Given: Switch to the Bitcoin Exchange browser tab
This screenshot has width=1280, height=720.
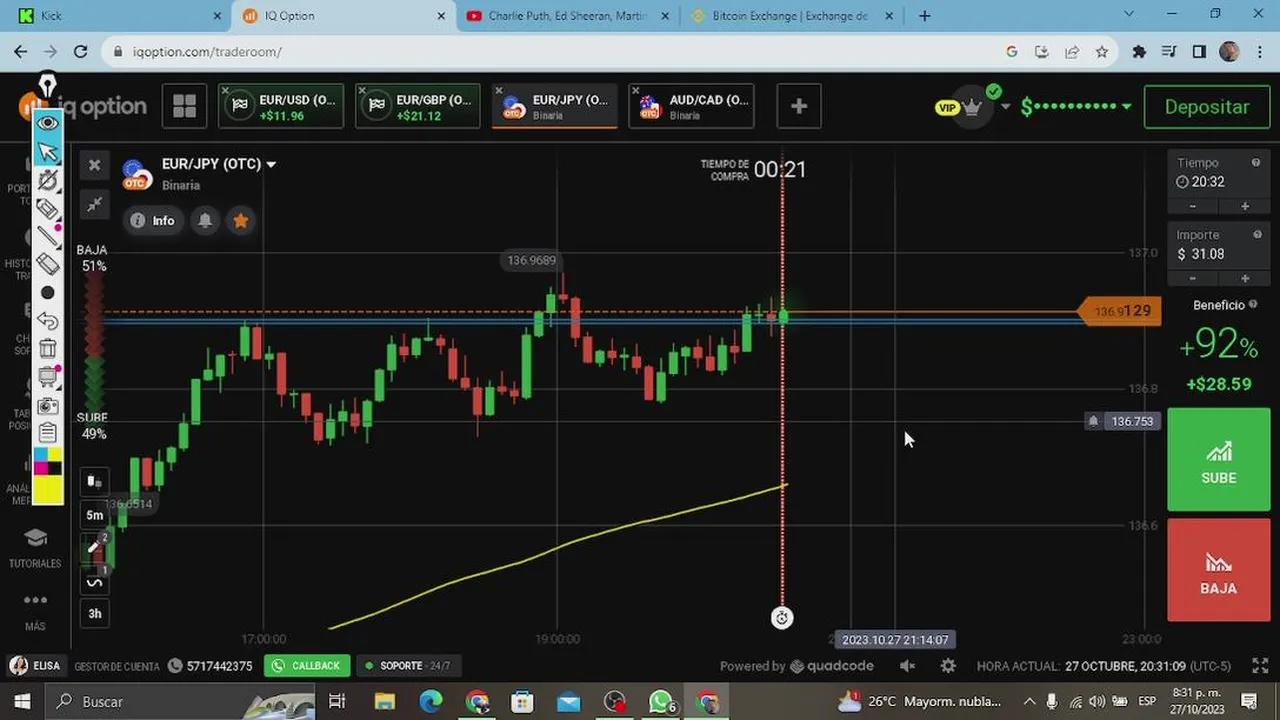Looking at the screenshot, I should click(790, 16).
